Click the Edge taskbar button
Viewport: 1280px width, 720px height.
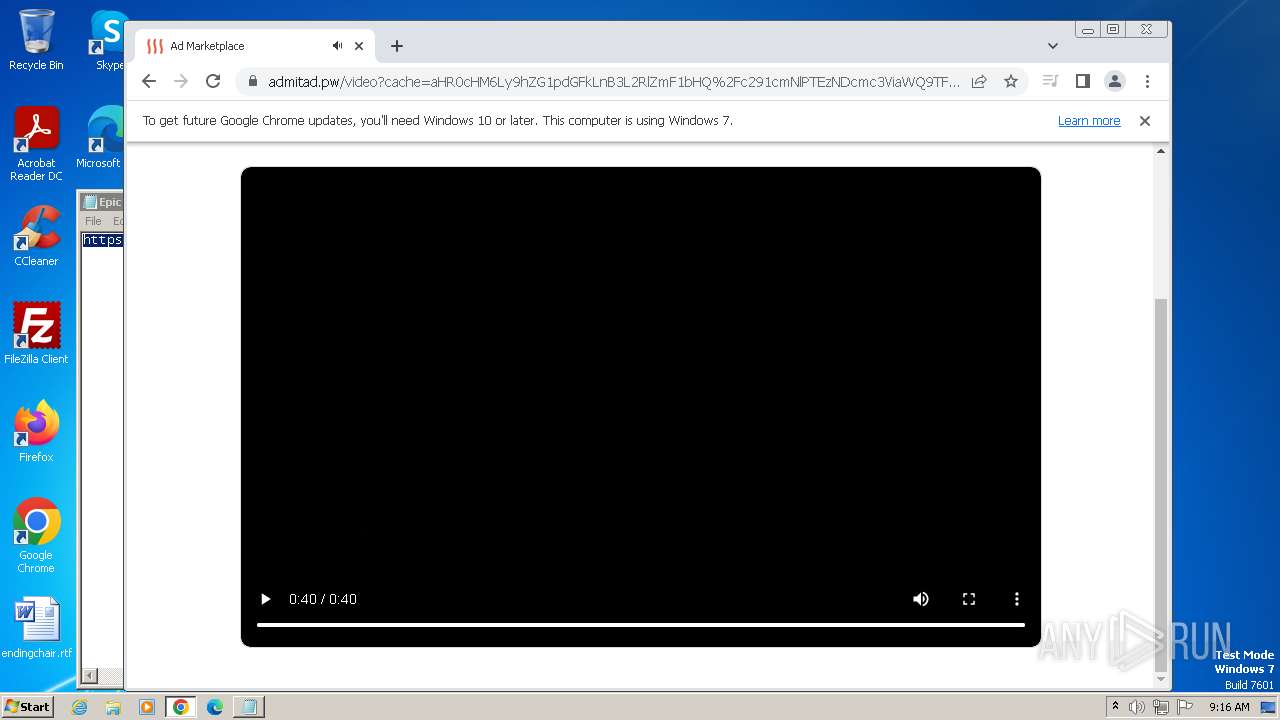coord(215,707)
